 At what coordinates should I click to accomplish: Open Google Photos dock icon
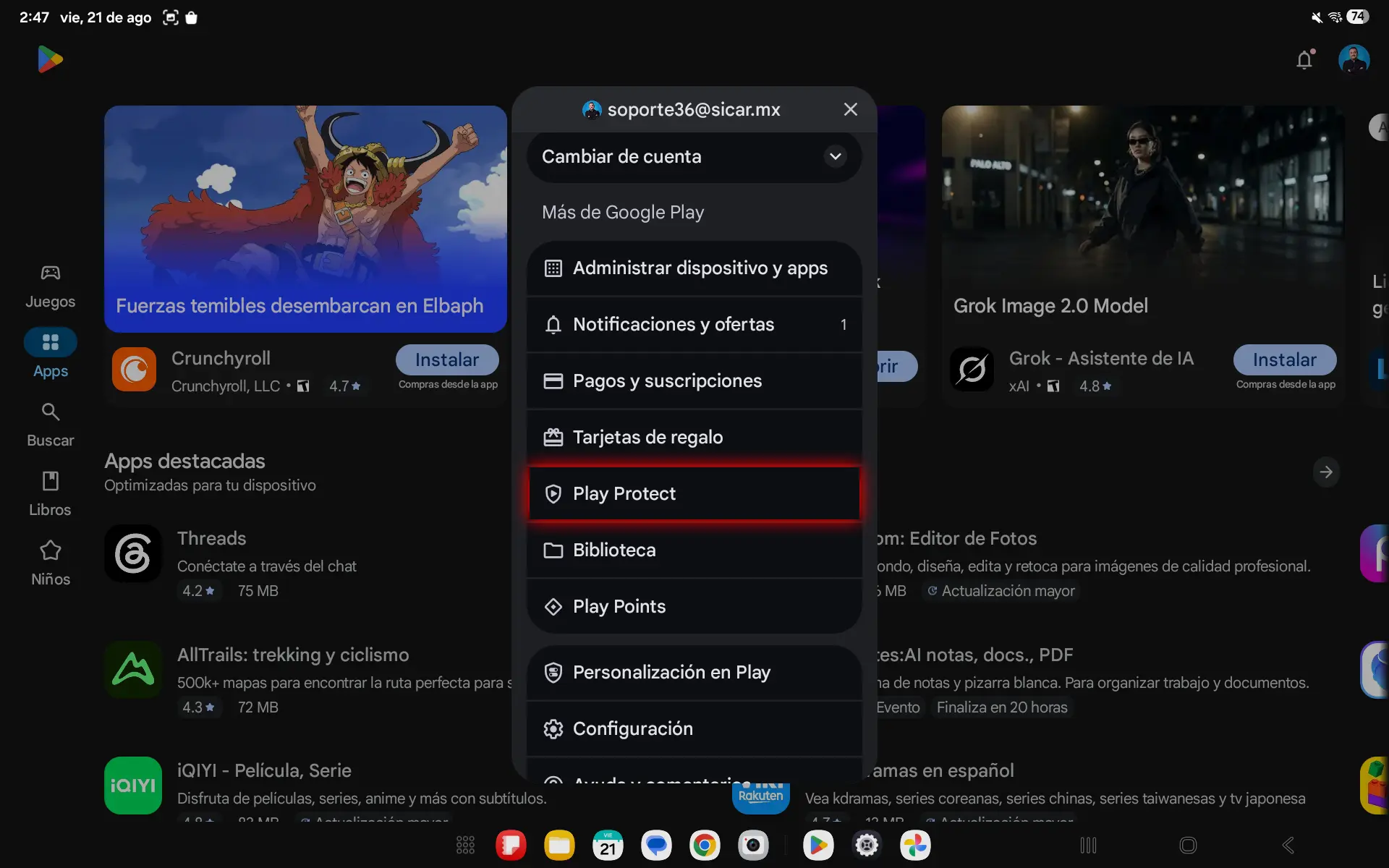click(x=915, y=845)
